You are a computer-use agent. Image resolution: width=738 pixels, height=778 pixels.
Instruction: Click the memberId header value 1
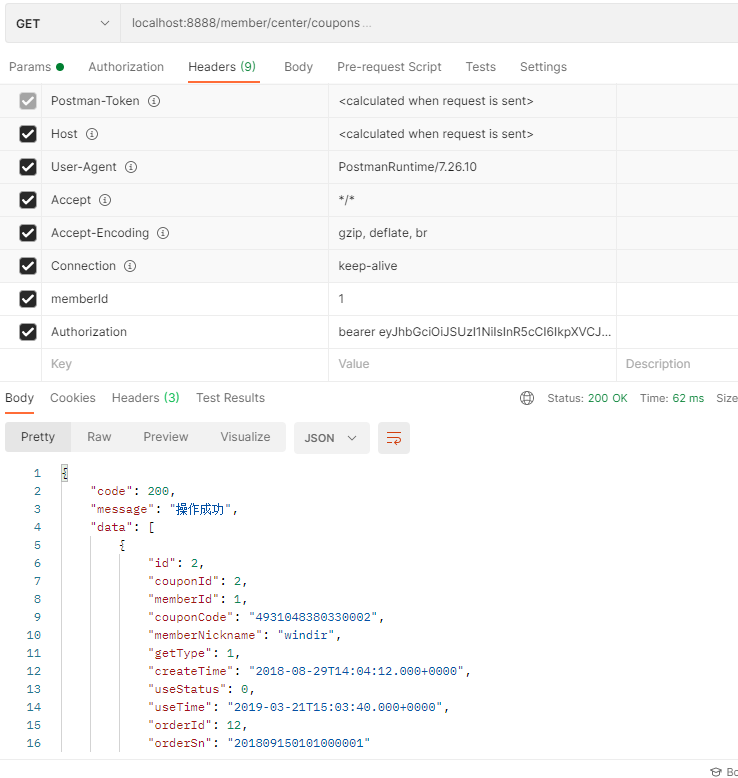(341, 299)
